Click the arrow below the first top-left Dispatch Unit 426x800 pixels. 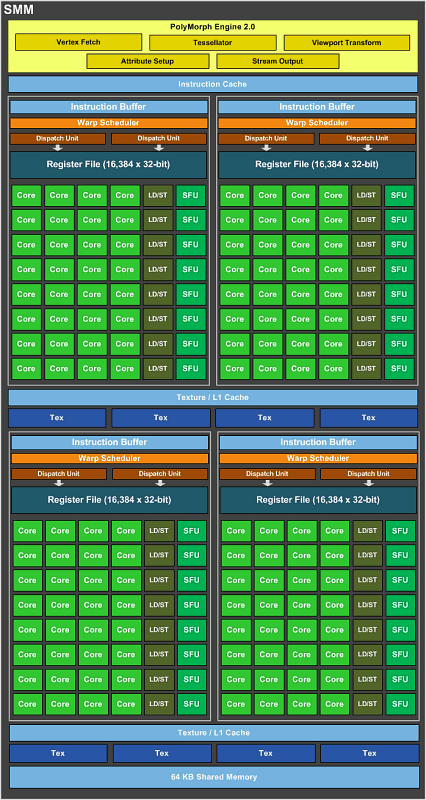pyautogui.click(x=58, y=148)
